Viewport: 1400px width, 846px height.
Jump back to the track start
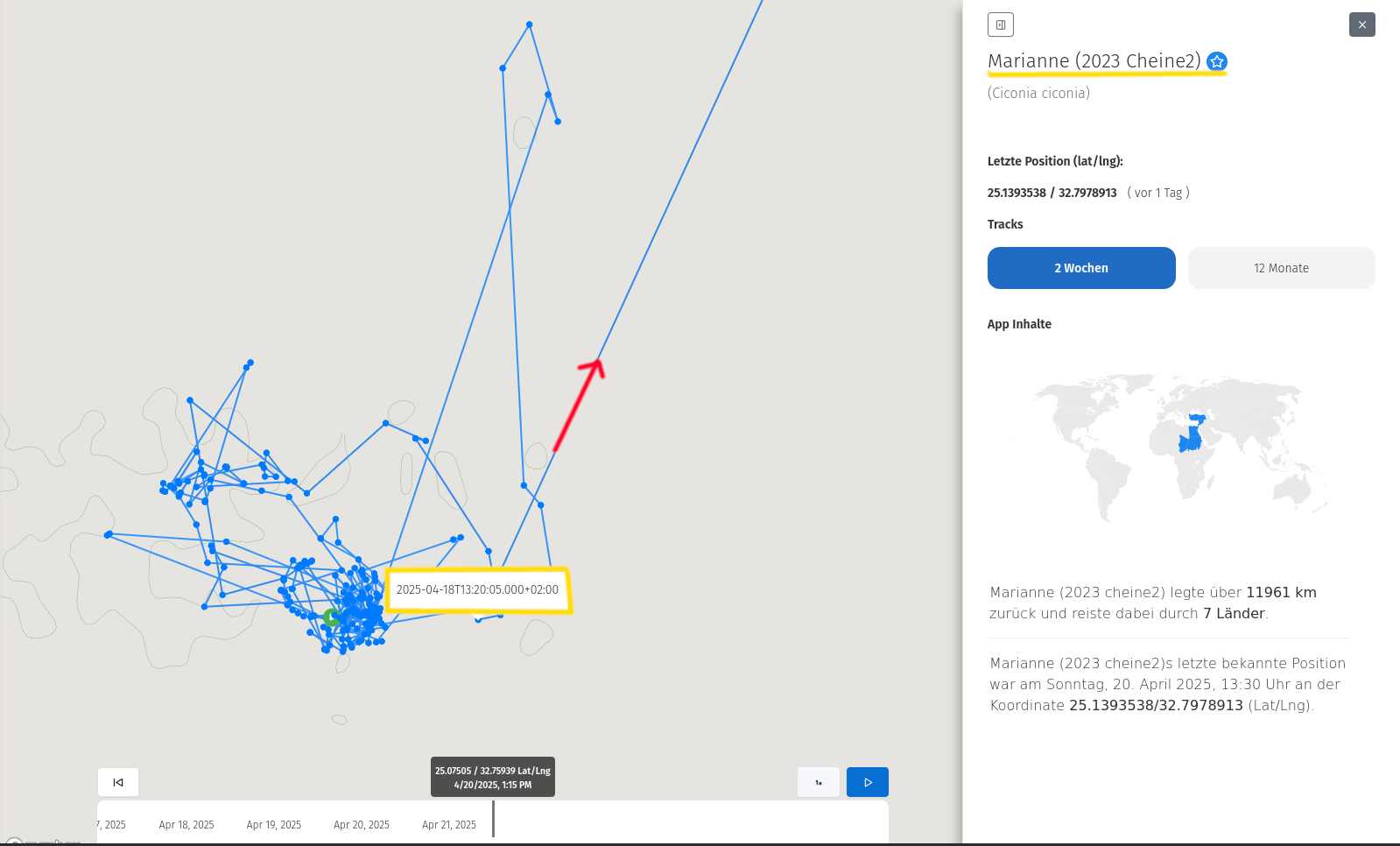point(118,782)
